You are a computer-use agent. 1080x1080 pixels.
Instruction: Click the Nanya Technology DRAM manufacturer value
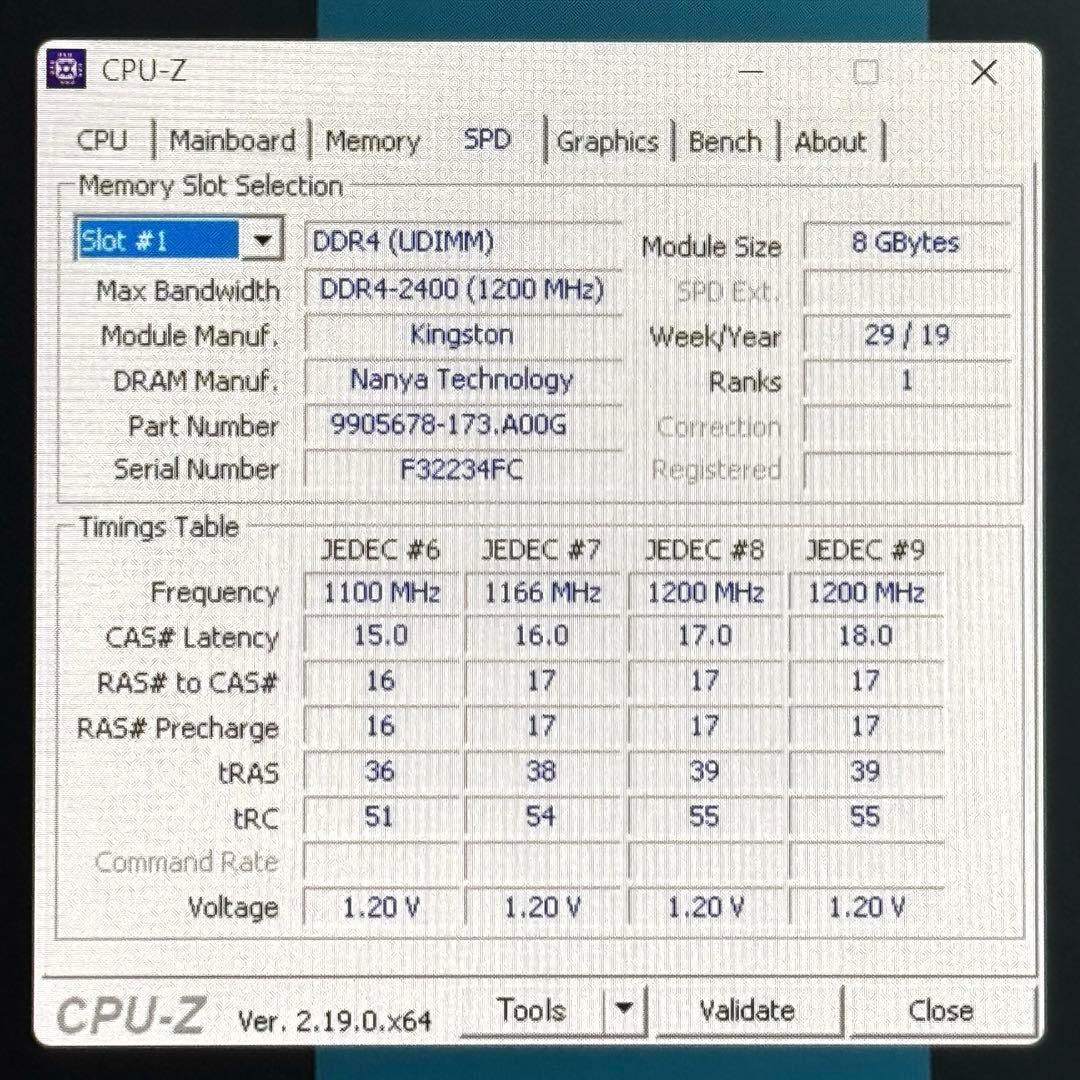coord(463,380)
